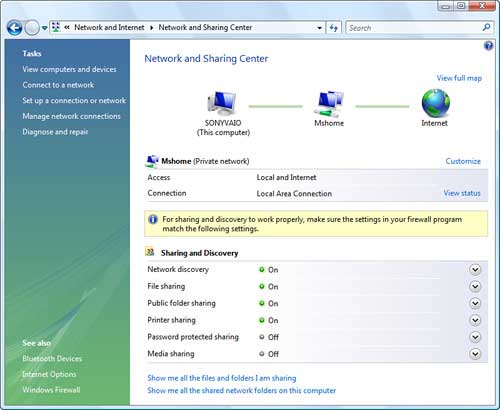Click the magnifier search icon
This screenshot has width=500, height=410.
[486, 27]
